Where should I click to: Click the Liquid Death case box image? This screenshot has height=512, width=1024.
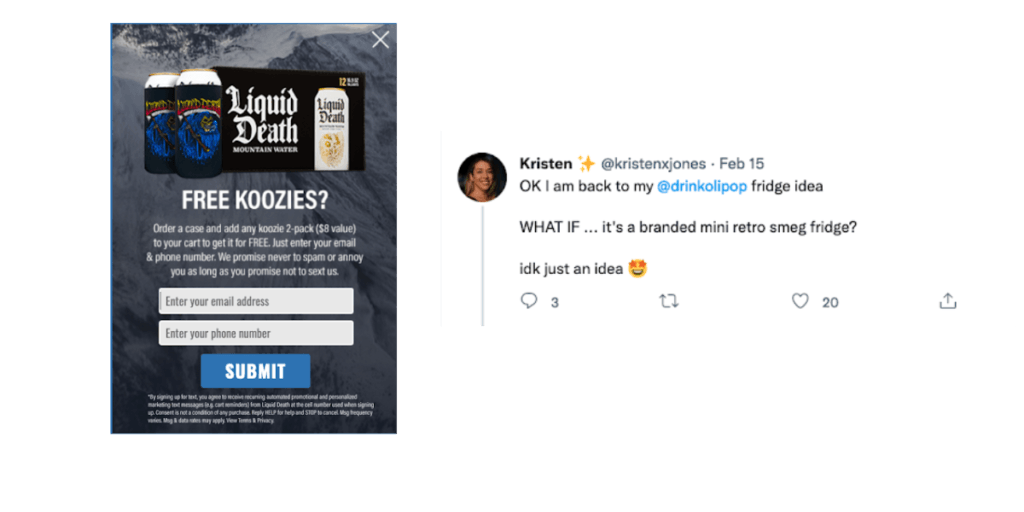[292, 119]
